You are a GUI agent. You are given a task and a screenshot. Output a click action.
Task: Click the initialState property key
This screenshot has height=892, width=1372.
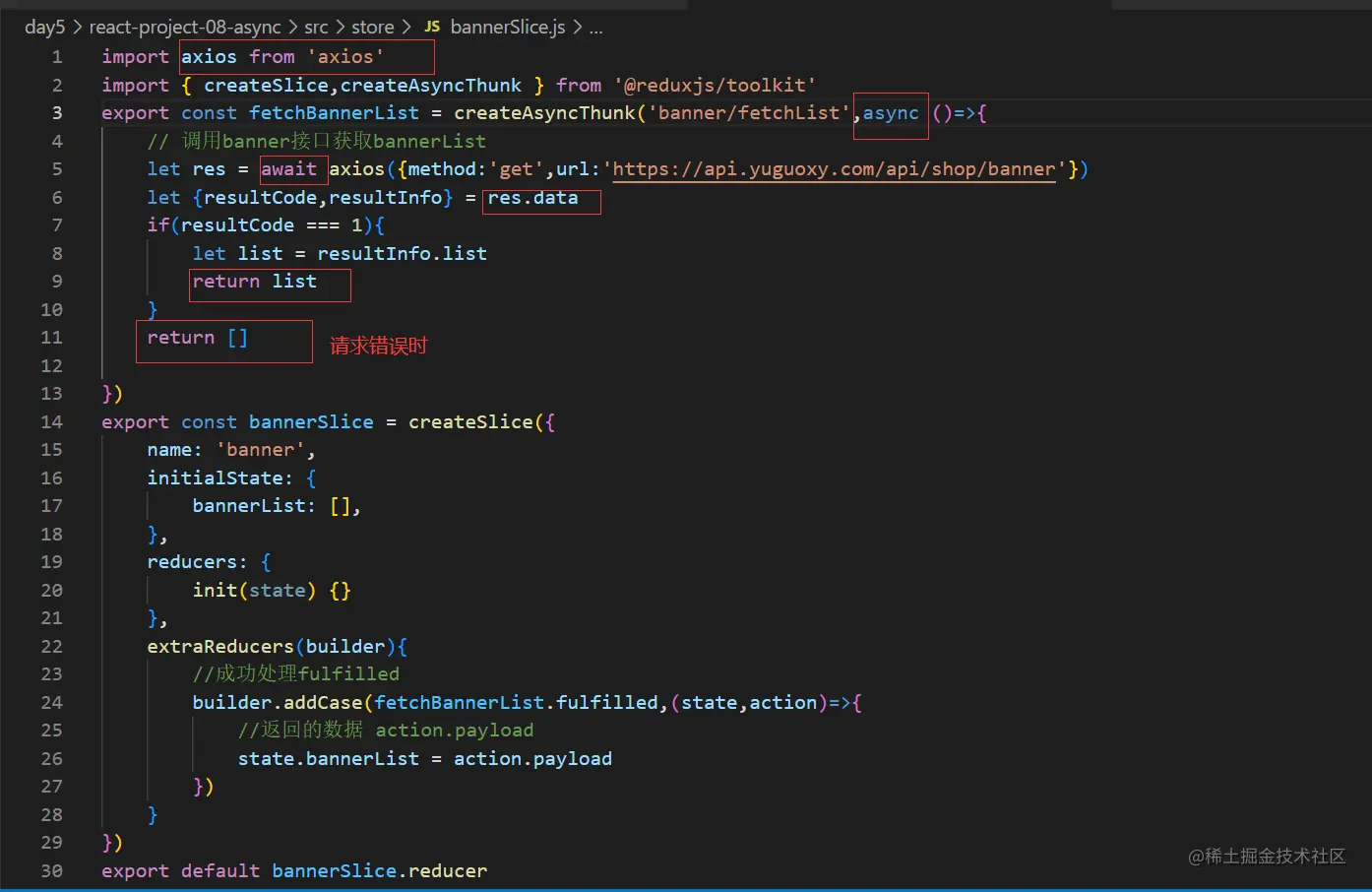(x=215, y=478)
